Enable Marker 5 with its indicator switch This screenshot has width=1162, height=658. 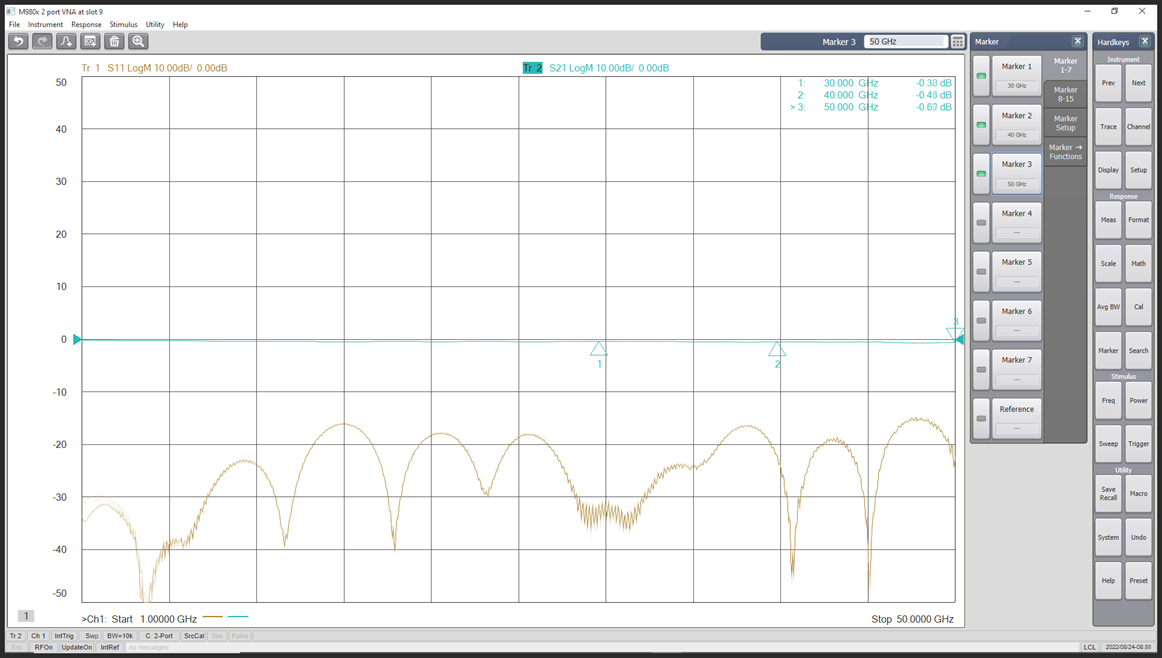[x=981, y=272]
